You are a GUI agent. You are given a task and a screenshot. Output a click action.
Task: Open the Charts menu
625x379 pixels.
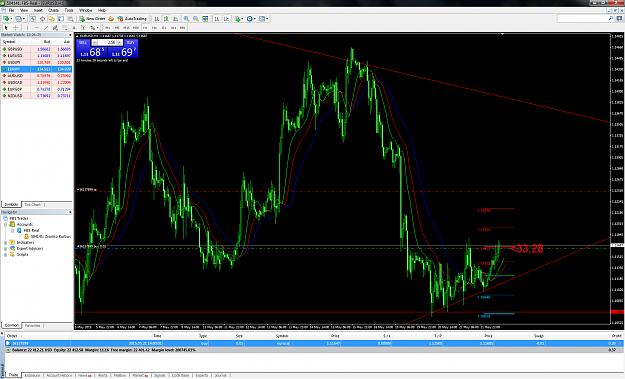(53, 10)
